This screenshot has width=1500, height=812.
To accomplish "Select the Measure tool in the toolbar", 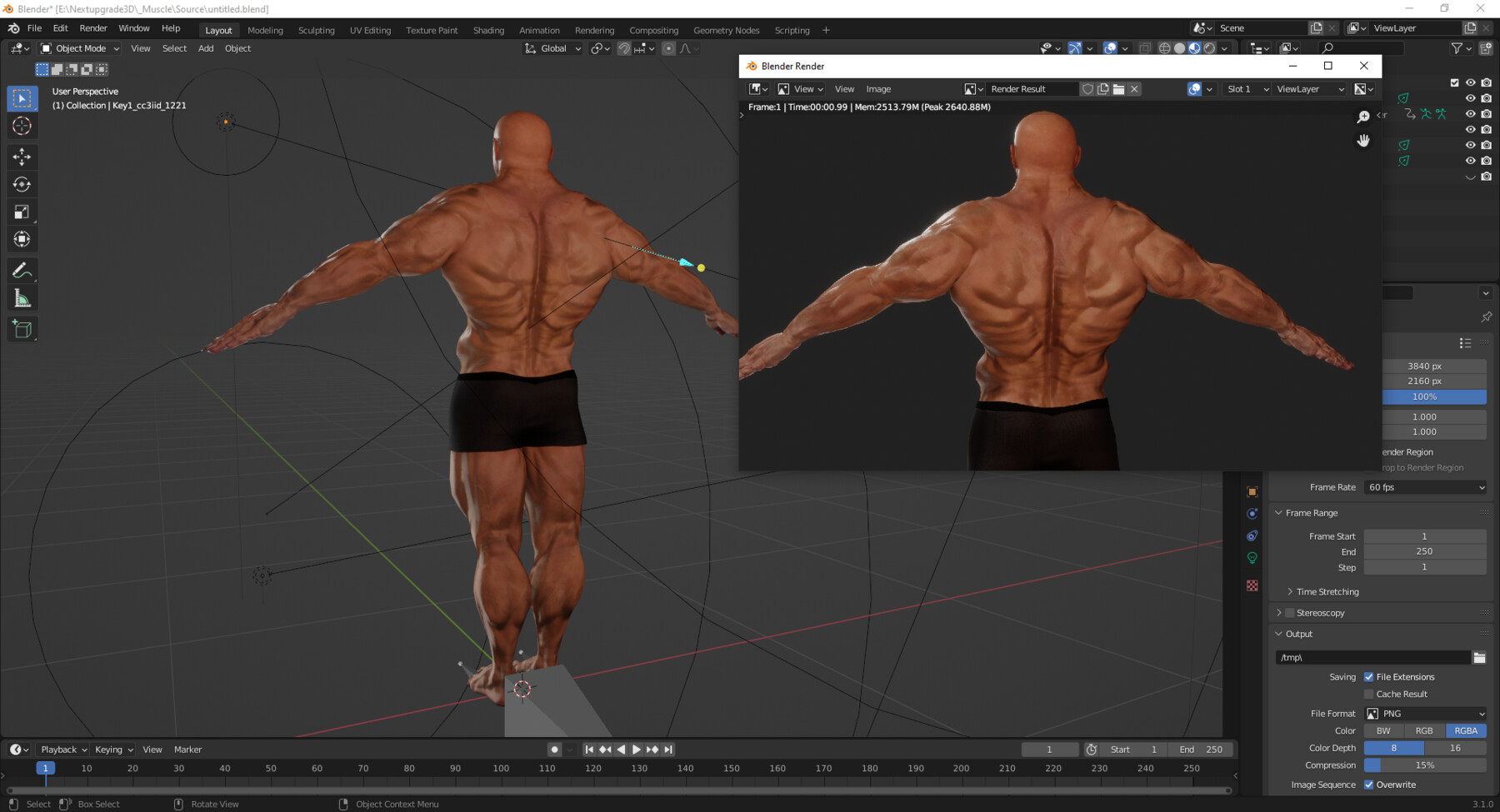I will pyautogui.click(x=22, y=296).
